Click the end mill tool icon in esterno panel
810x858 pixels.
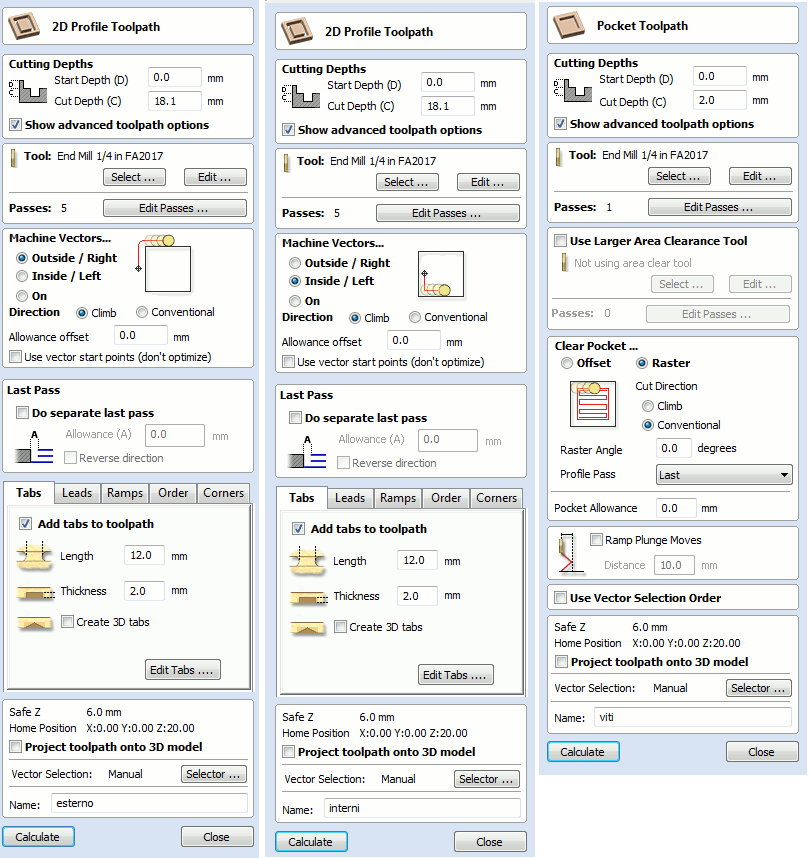tap(13, 157)
